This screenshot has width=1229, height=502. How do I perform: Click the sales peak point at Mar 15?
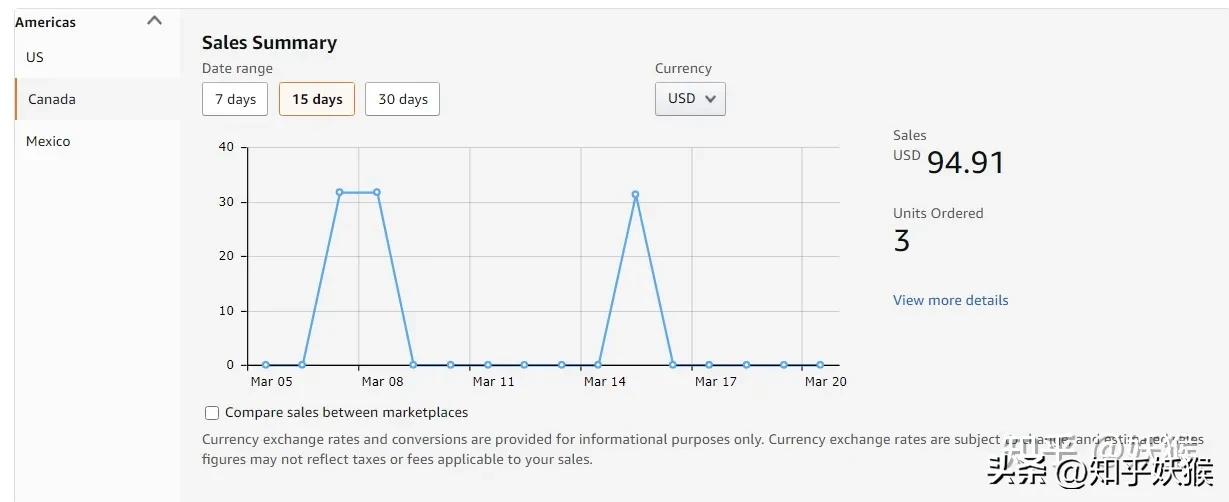click(x=635, y=195)
